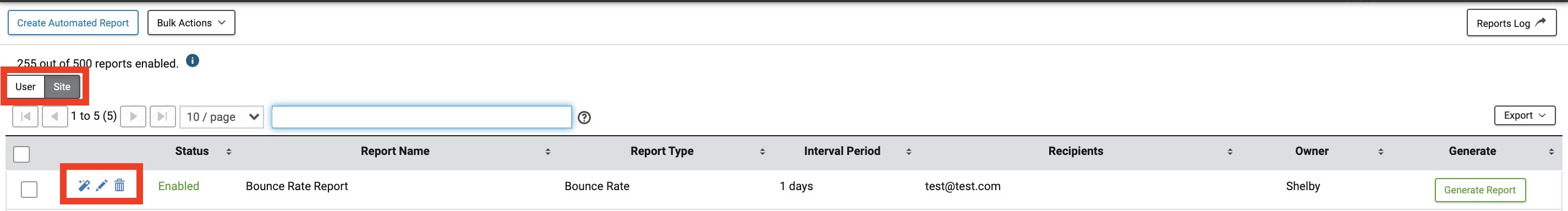Click the search help question mark icon
Screen dimensions: 1568x211
584,118
